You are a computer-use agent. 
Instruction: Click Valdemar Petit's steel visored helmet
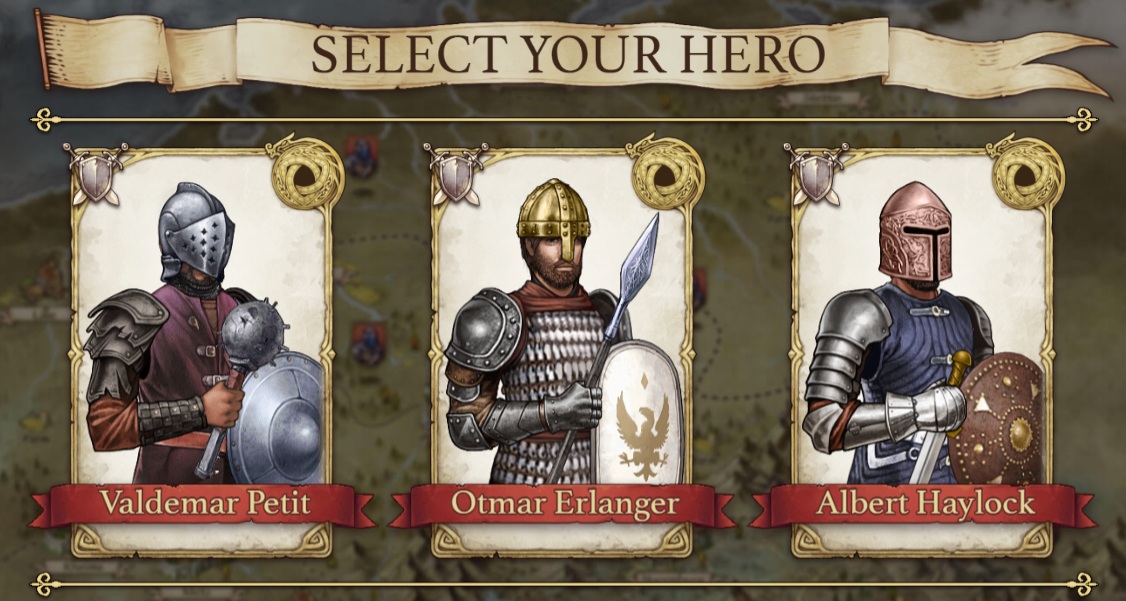[x=196, y=231]
